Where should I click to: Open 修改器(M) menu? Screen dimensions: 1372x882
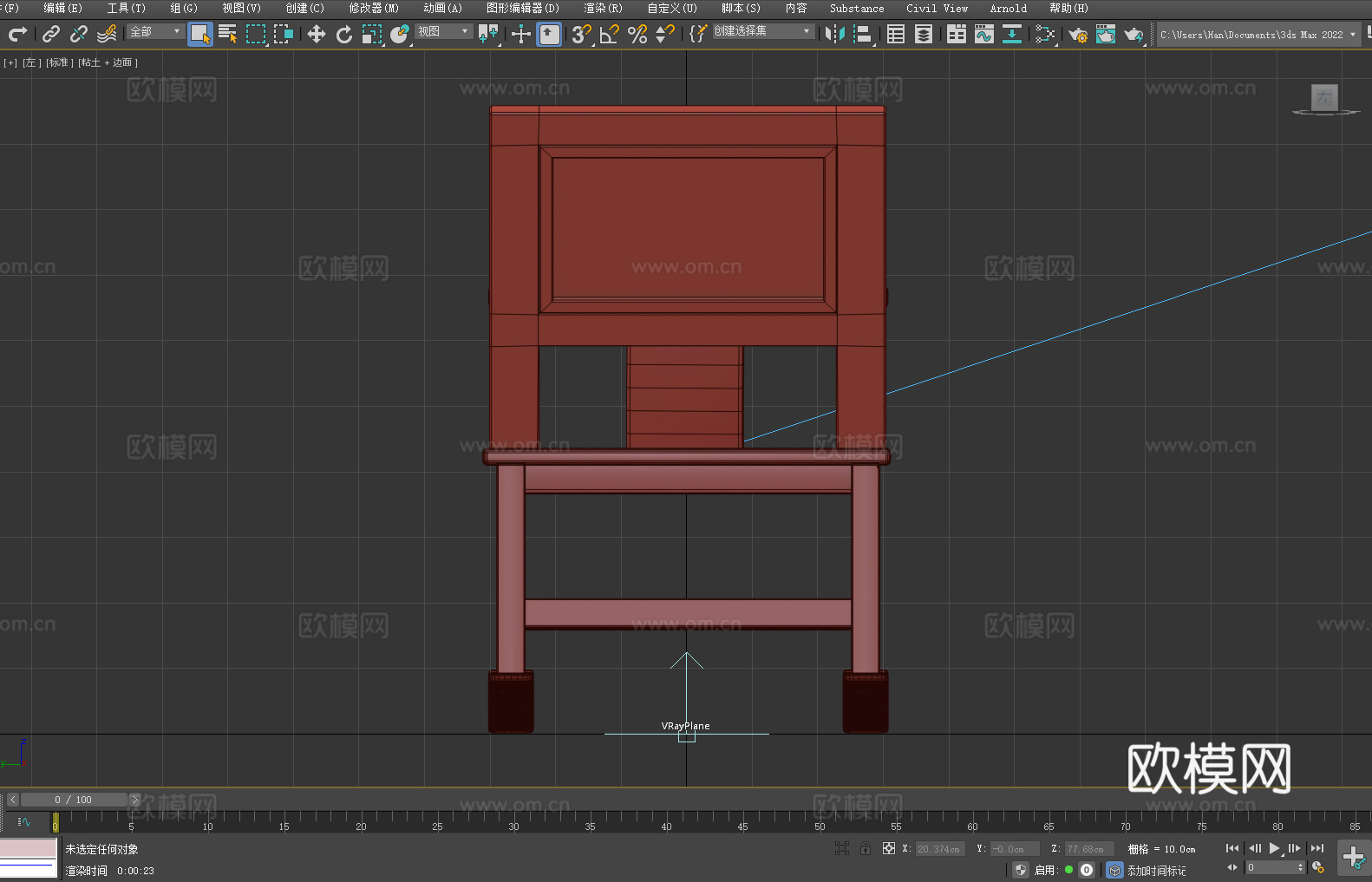coord(374,8)
